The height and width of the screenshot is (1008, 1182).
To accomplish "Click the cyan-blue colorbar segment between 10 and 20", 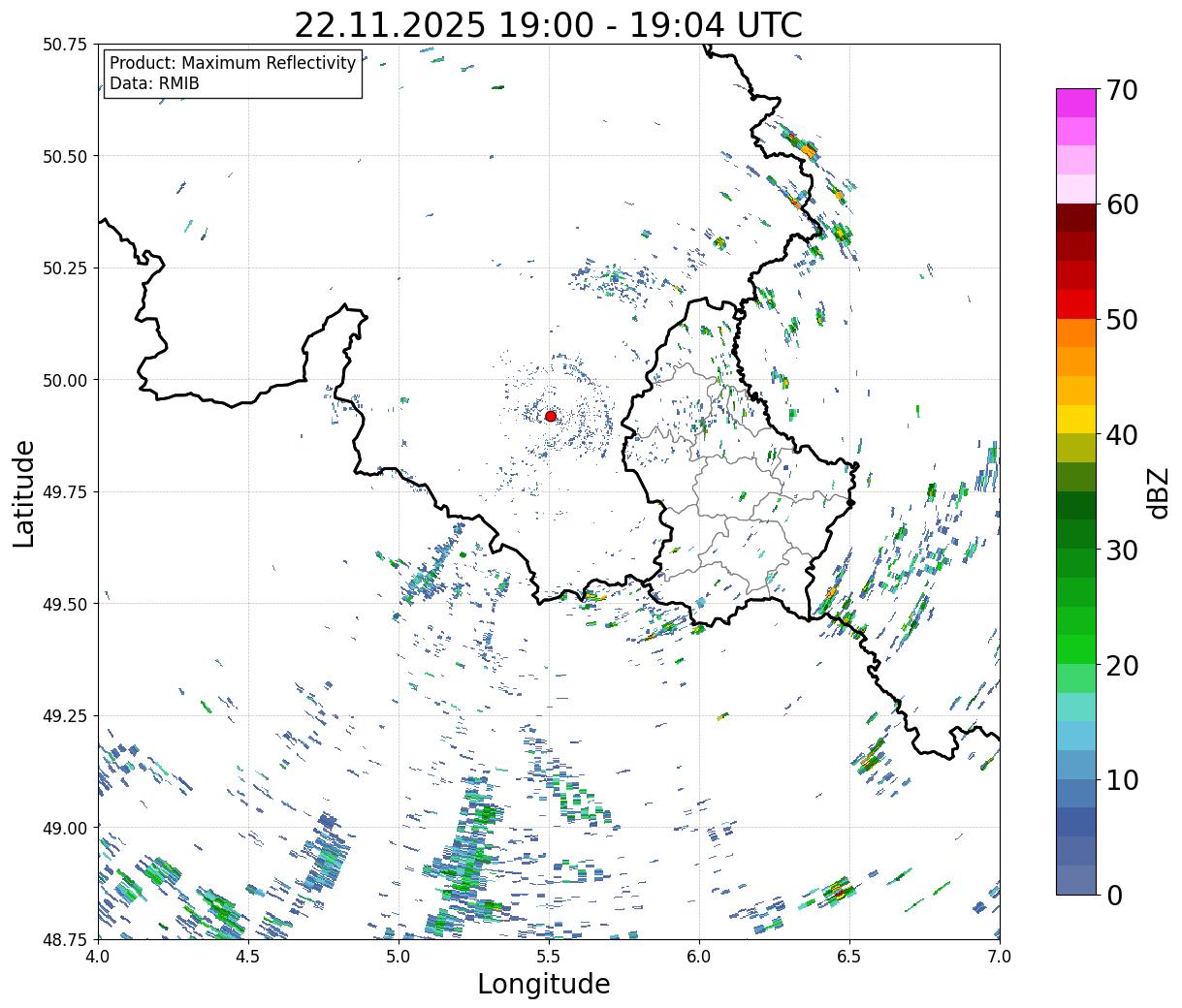I will [1076, 736].
